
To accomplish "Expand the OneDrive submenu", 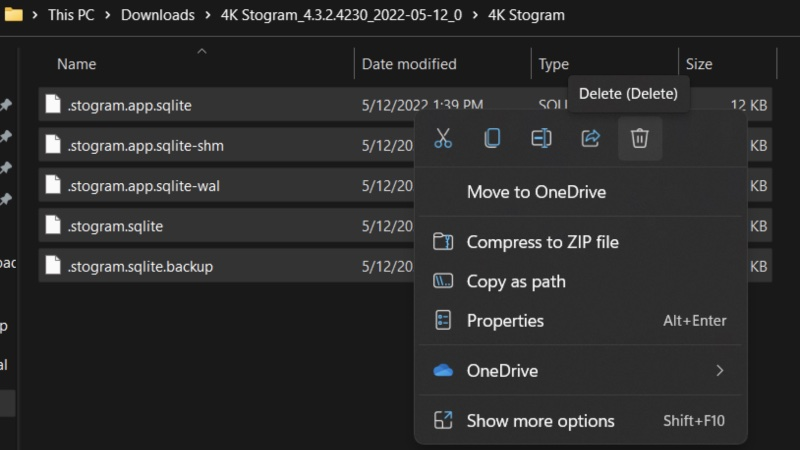I will click(x=580, y=371).
